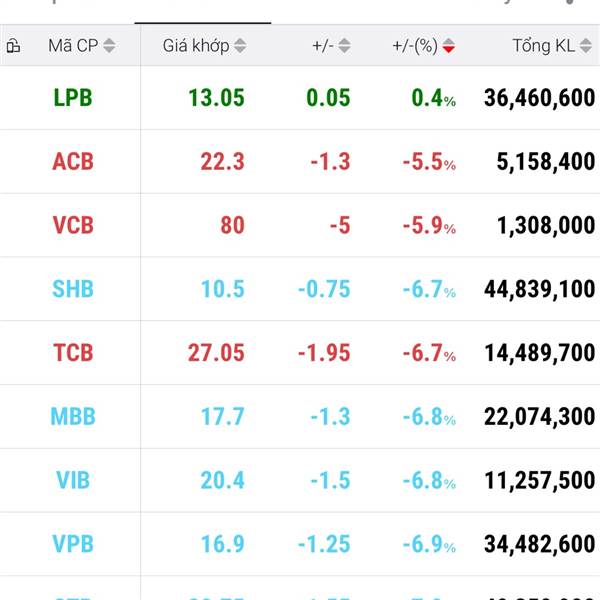Screen dimensions: 600x600
Task: Select LPB price 13.05
Action: point(216,98)
